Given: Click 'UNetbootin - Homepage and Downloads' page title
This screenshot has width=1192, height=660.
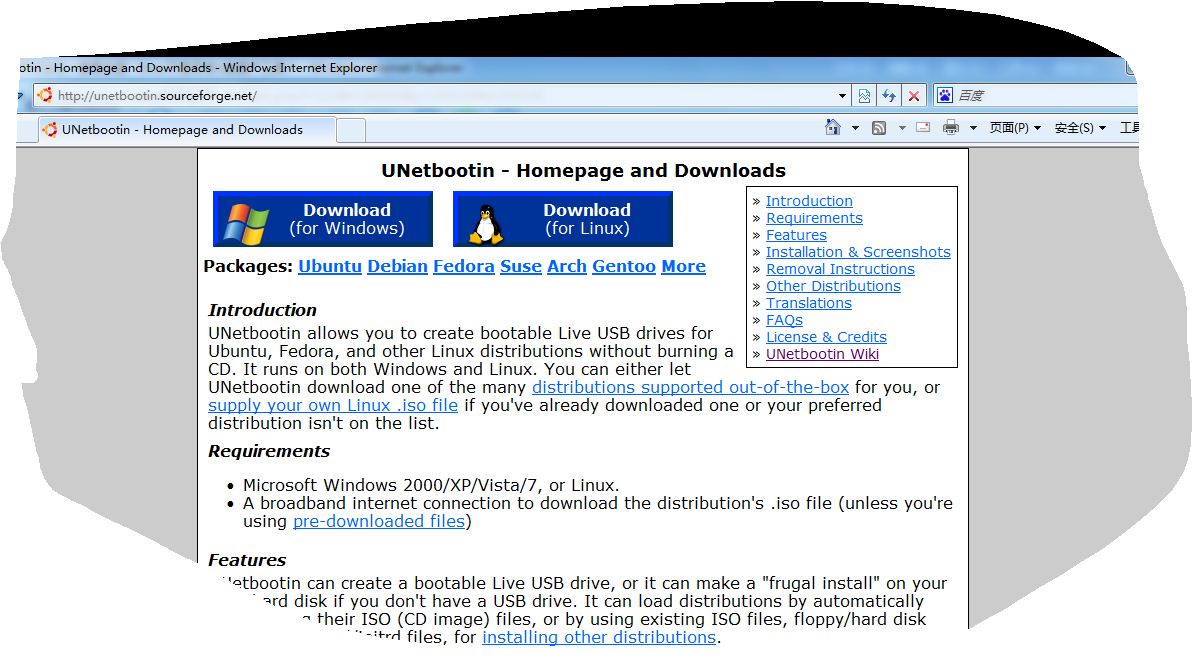Looking at the screenshot, I should [x=584, y=170].
